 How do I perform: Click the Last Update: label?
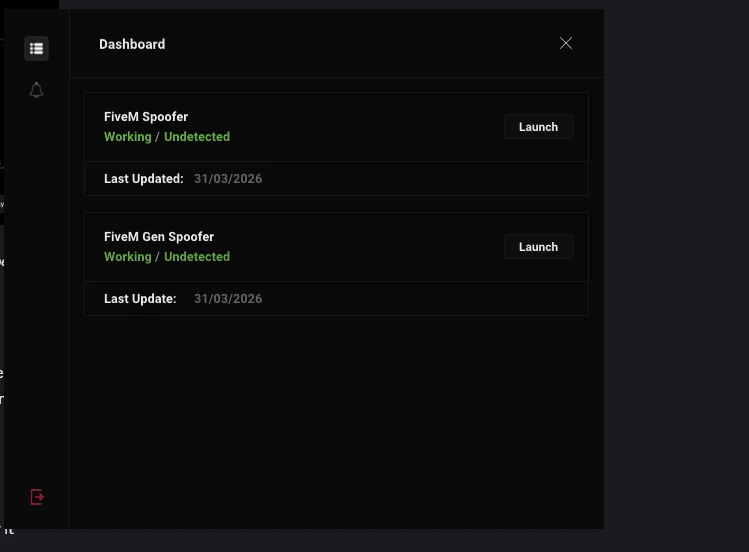coord(140,298)
